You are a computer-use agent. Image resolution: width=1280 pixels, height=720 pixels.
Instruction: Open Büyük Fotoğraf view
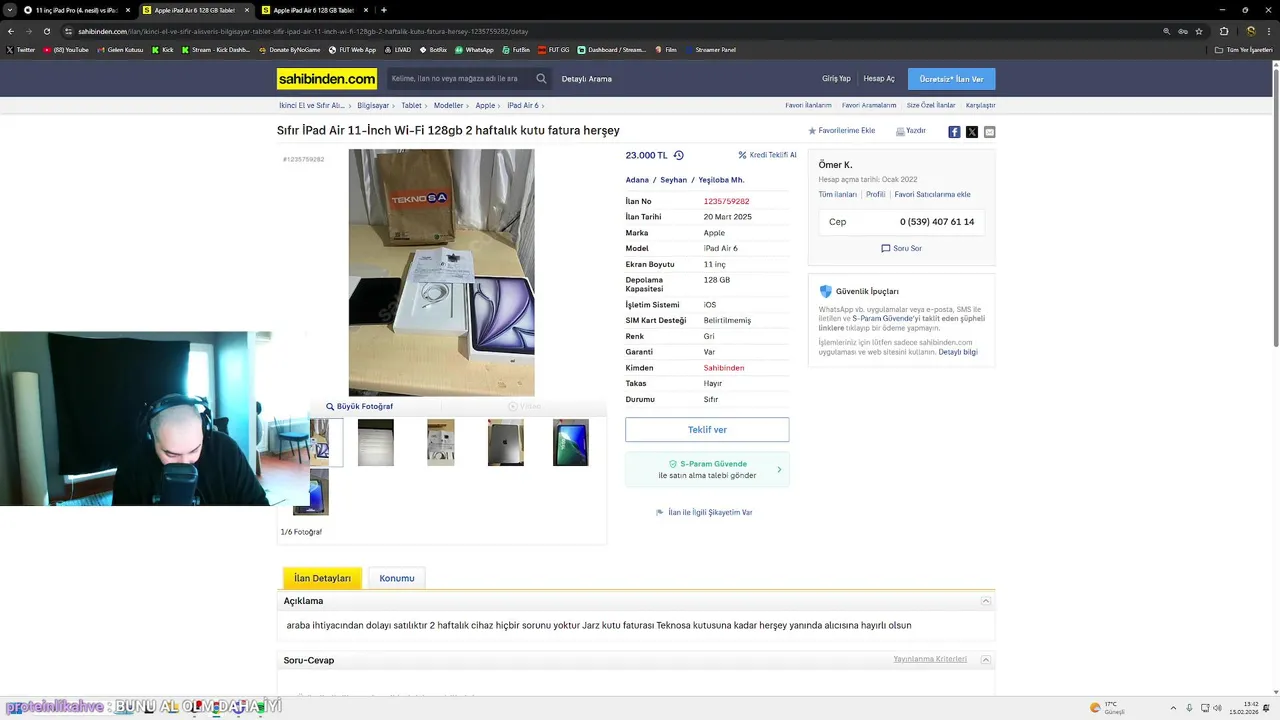coord(359,407)
